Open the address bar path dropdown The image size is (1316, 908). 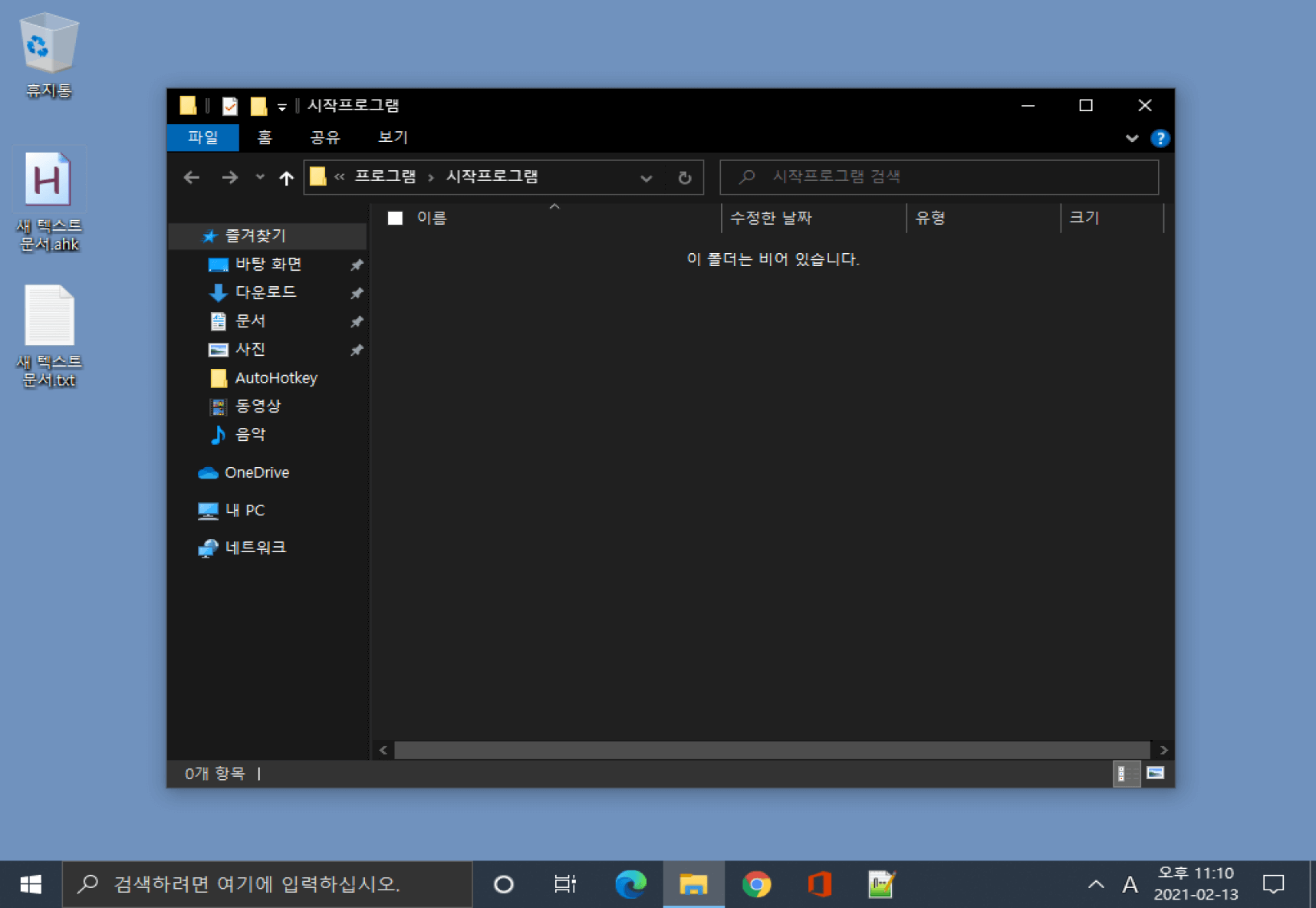646,177
